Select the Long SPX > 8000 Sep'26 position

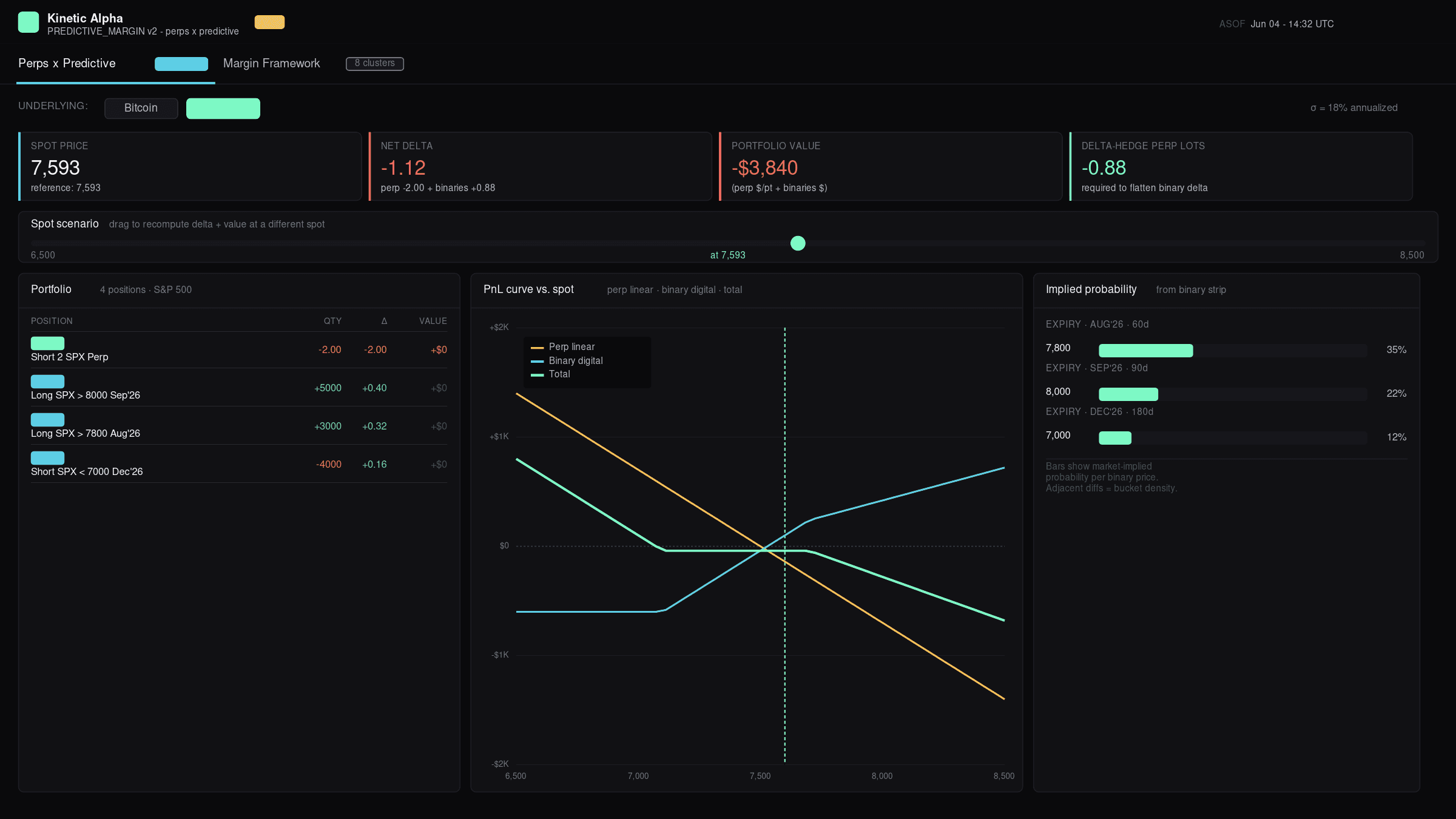click(x=239, y=388)
